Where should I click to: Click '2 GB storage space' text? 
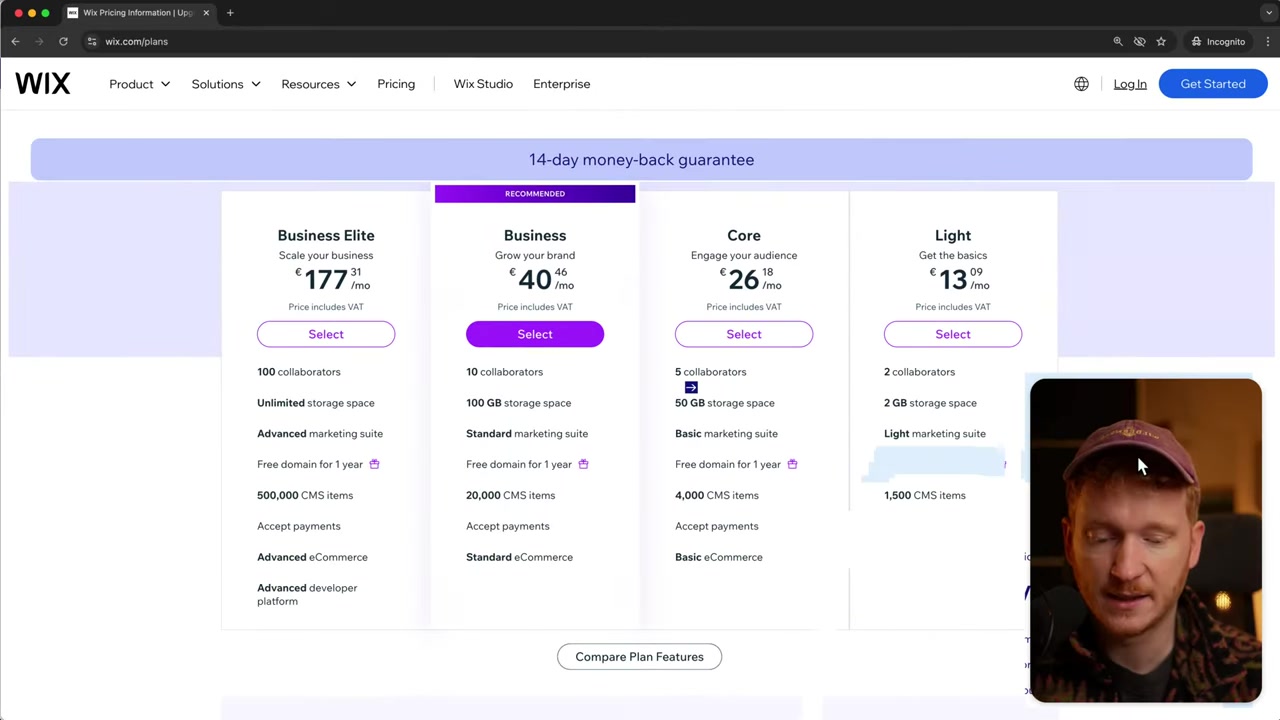[x=930, y=403]
